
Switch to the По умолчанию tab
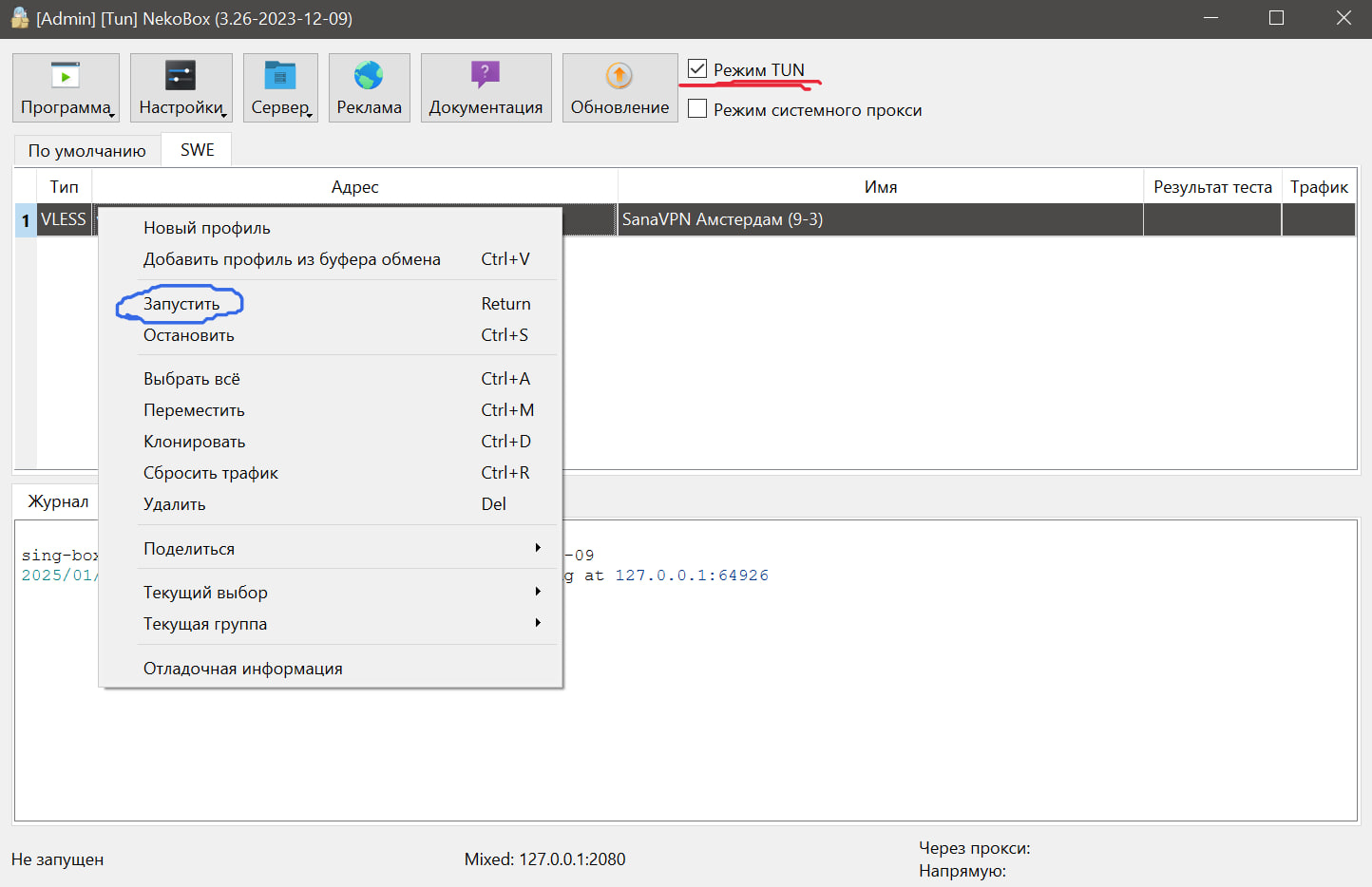tap(87, 150)
